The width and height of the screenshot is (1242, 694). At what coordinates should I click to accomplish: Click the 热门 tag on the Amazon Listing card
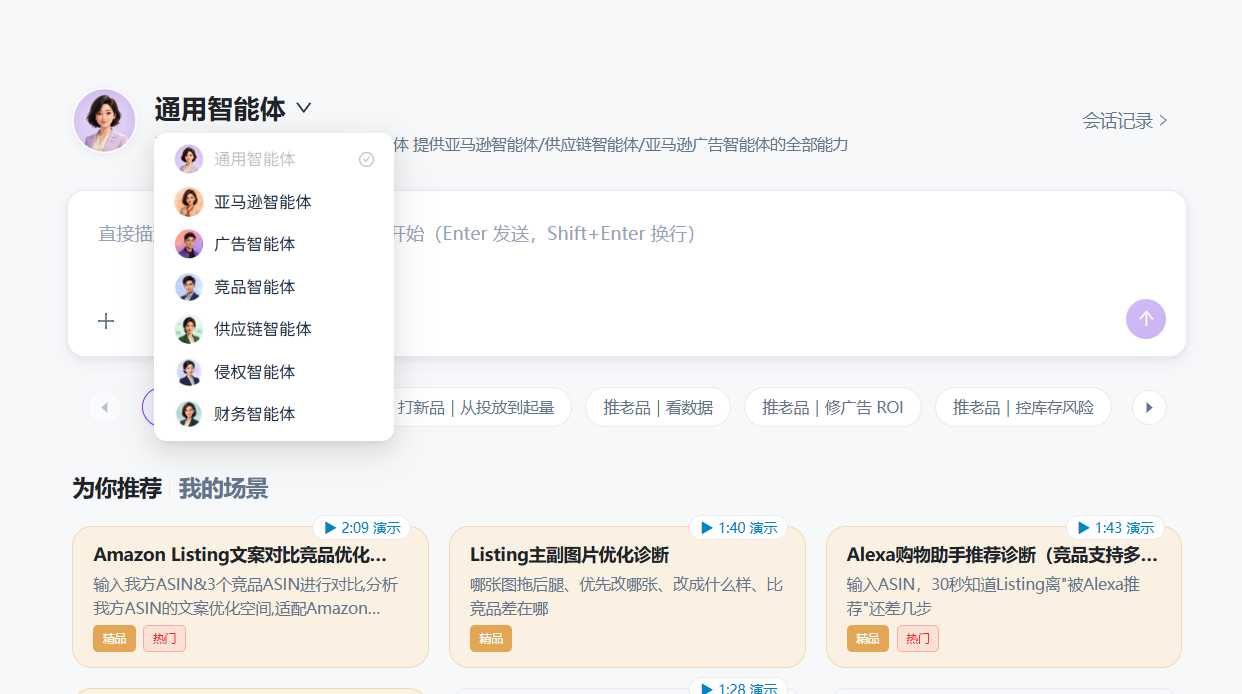pyautogui.click(x=164, y=638)
